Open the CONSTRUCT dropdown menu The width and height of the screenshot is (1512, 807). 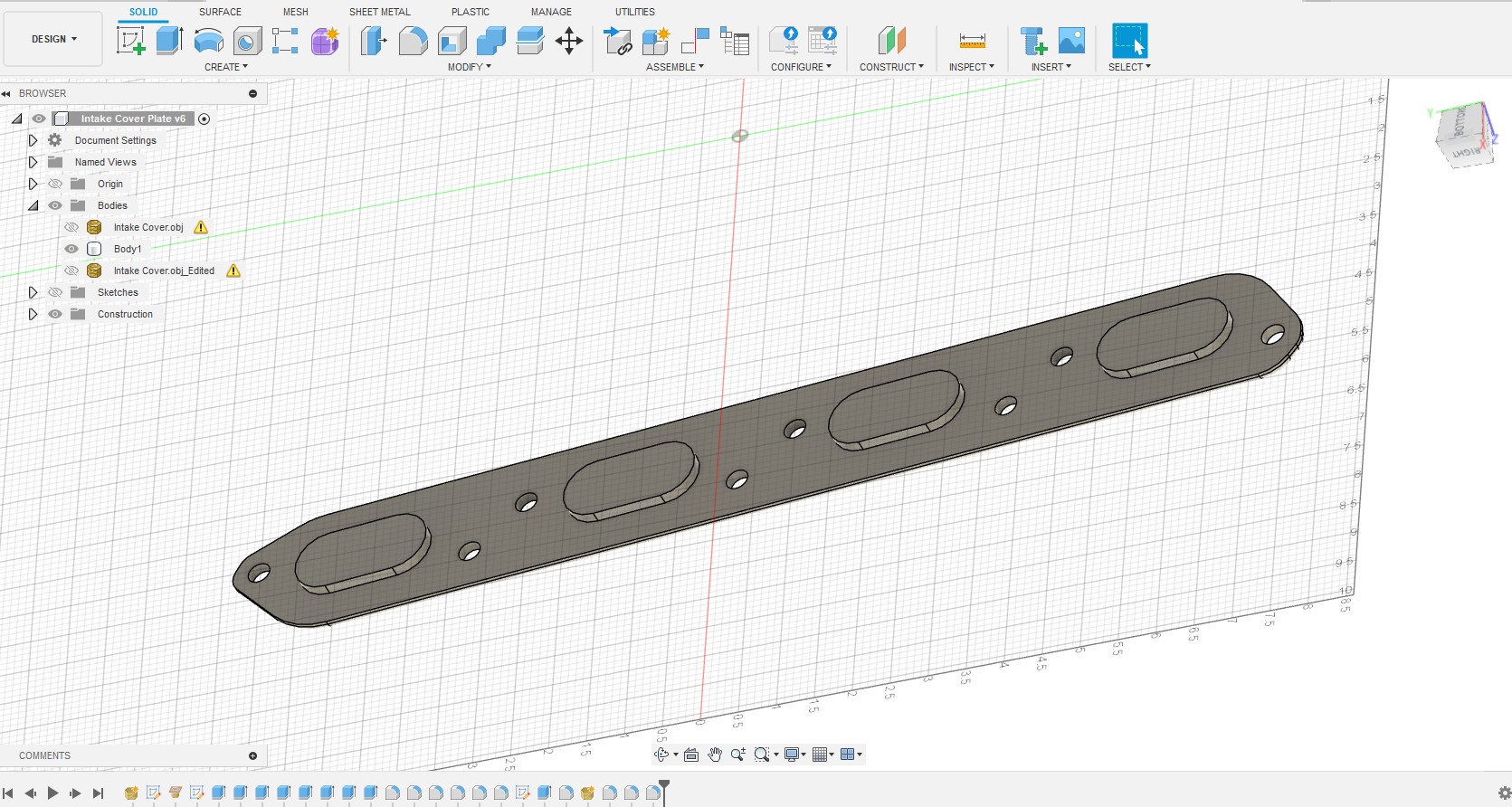[x=891, y=67]
